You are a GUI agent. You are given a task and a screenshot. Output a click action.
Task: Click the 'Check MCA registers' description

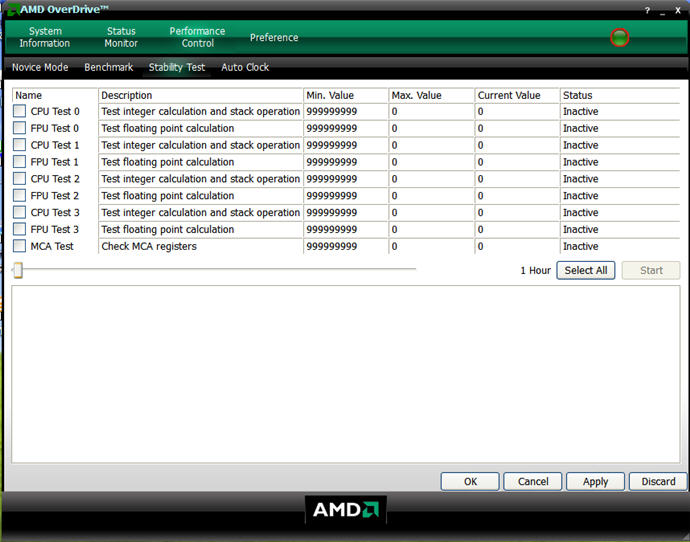click(149, 246)
